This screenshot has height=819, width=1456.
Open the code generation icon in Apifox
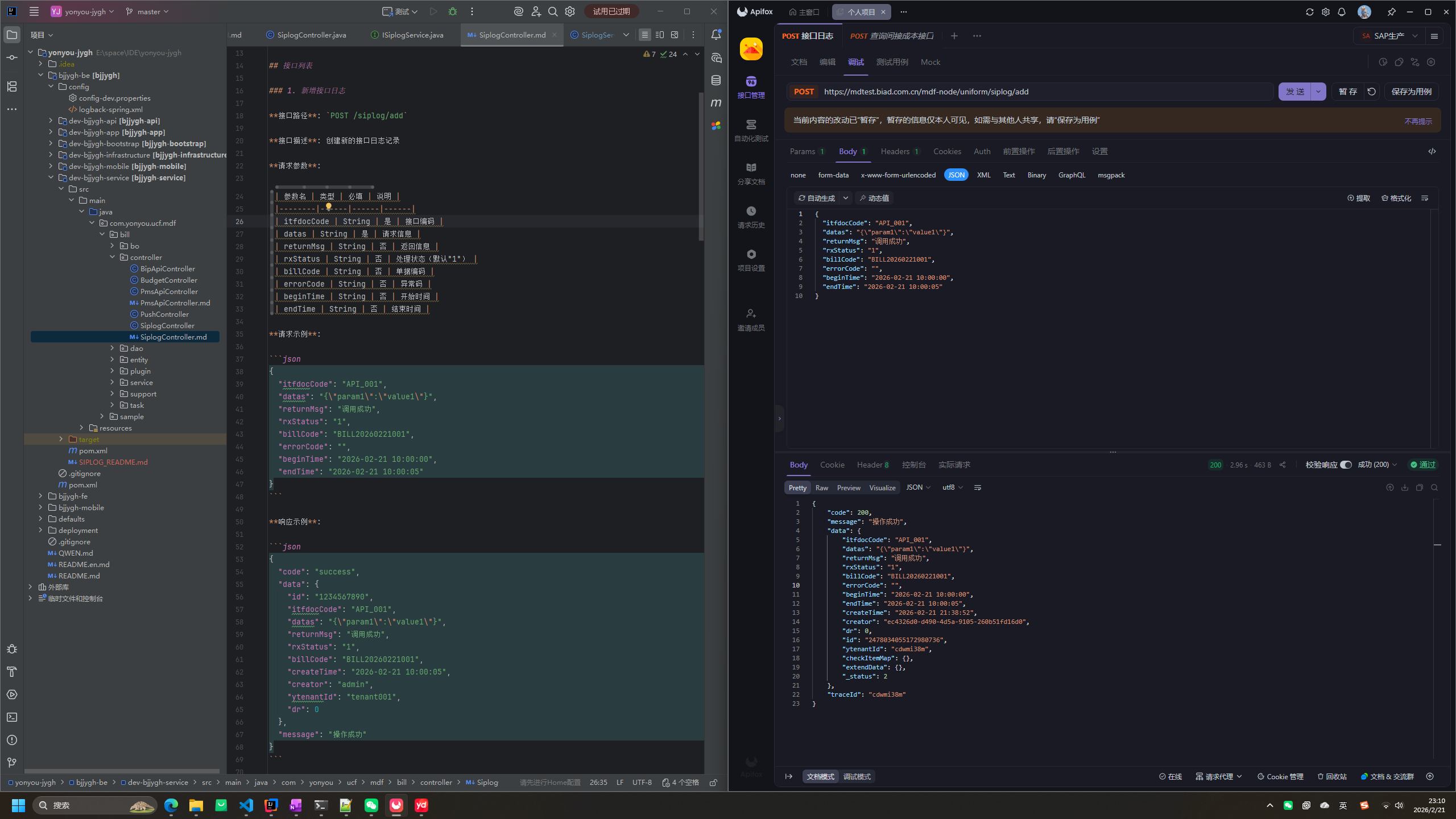click(x=1432, y=151)
